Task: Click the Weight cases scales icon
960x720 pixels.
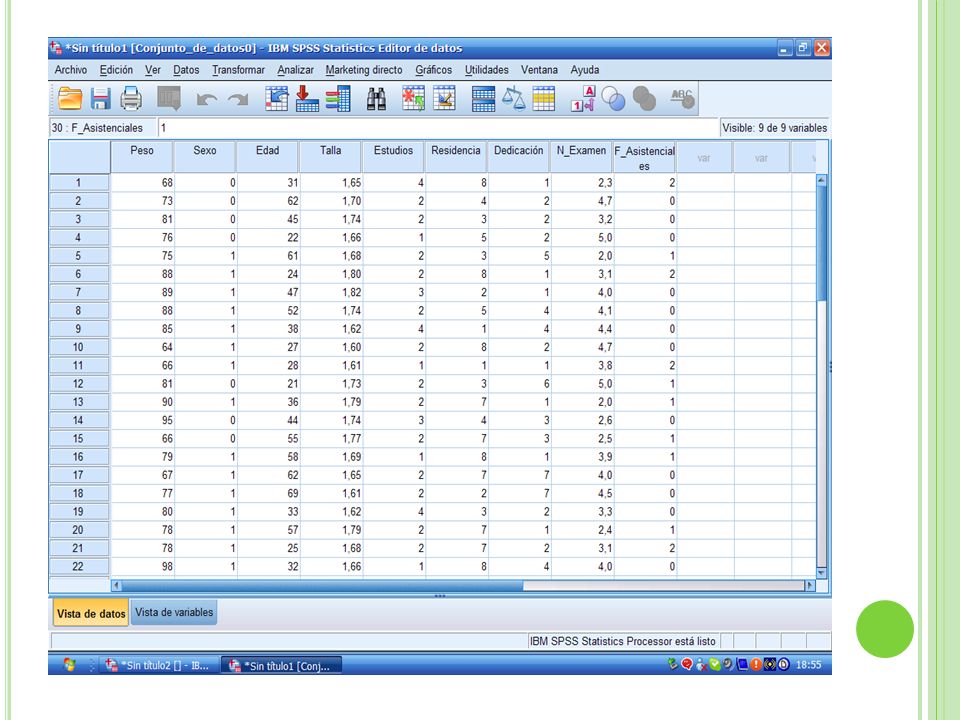Action: tap(513, 99)
